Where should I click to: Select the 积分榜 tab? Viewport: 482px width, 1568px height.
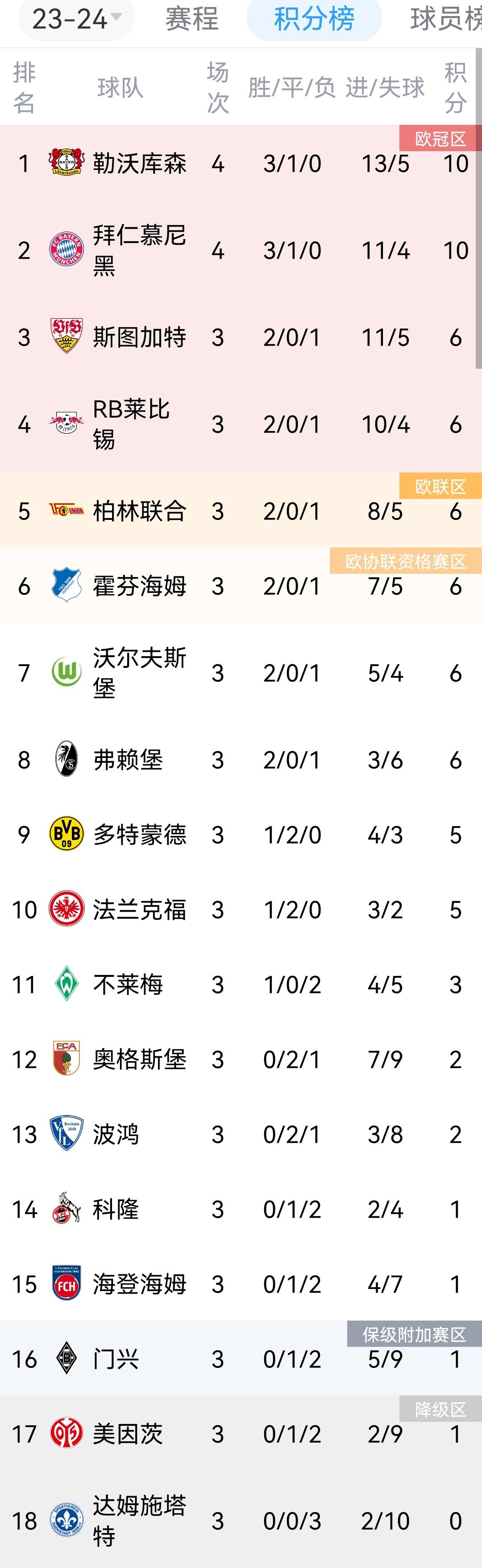314,19
